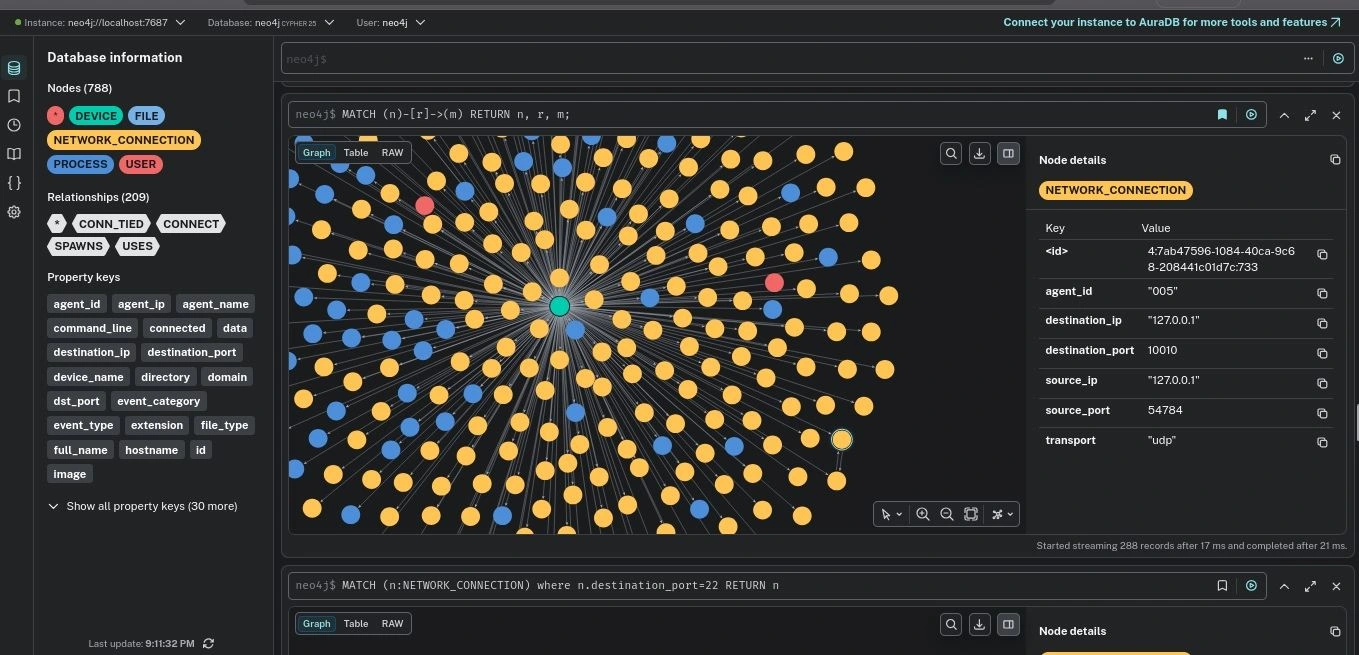Make the MATCH (n)-[r]->(m) result frame fullscreen
Viewport: 1359px width, 655px height.
click(x=1310, y=115)
